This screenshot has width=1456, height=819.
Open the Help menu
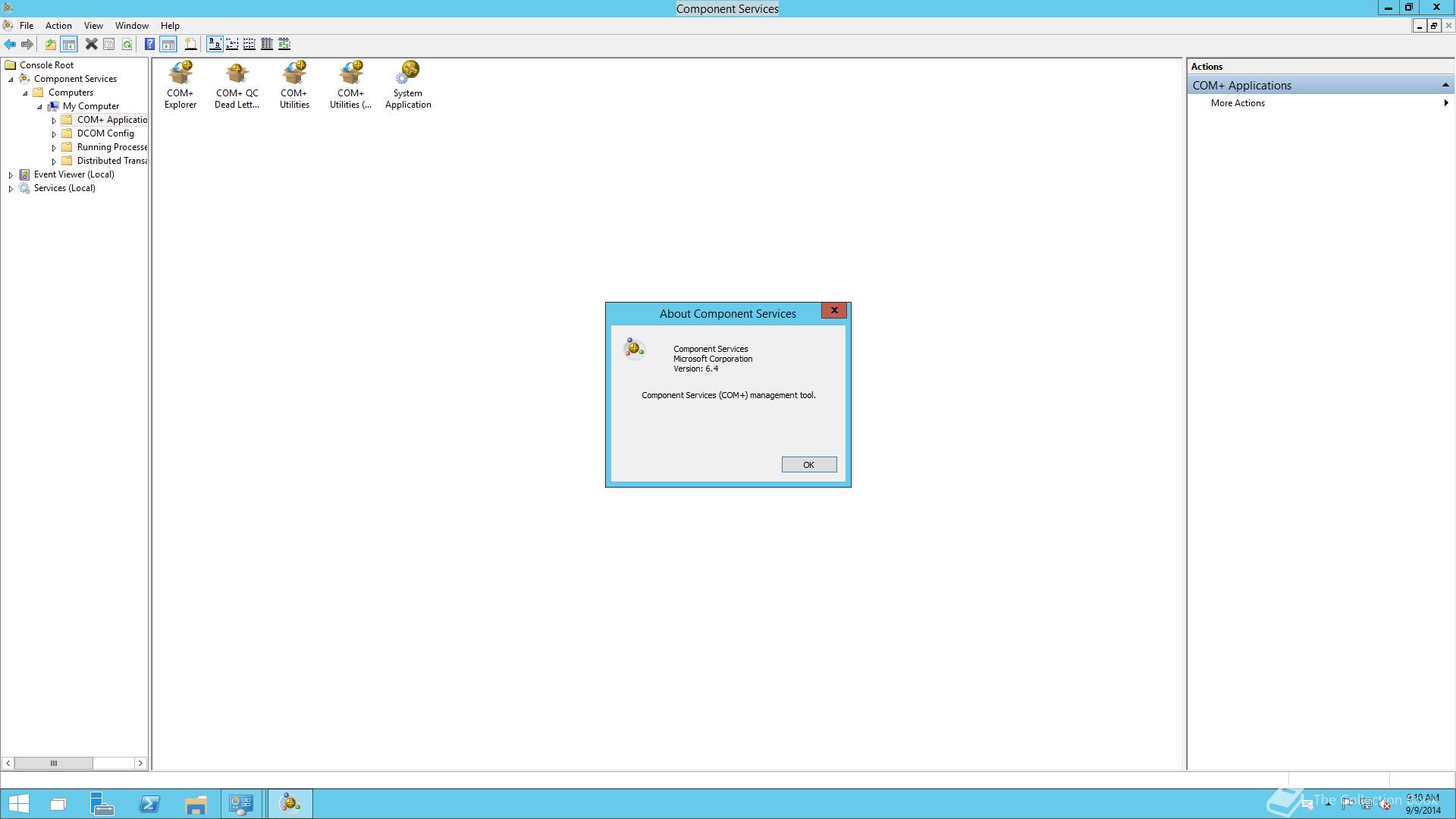coord(170,25)
